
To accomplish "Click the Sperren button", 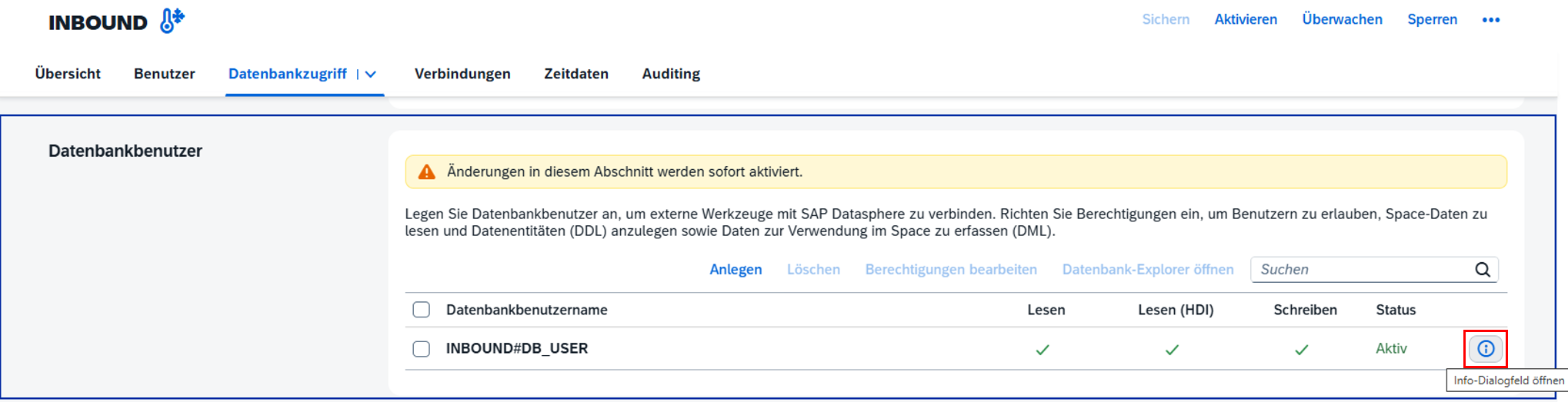I will coord(1432,20).
